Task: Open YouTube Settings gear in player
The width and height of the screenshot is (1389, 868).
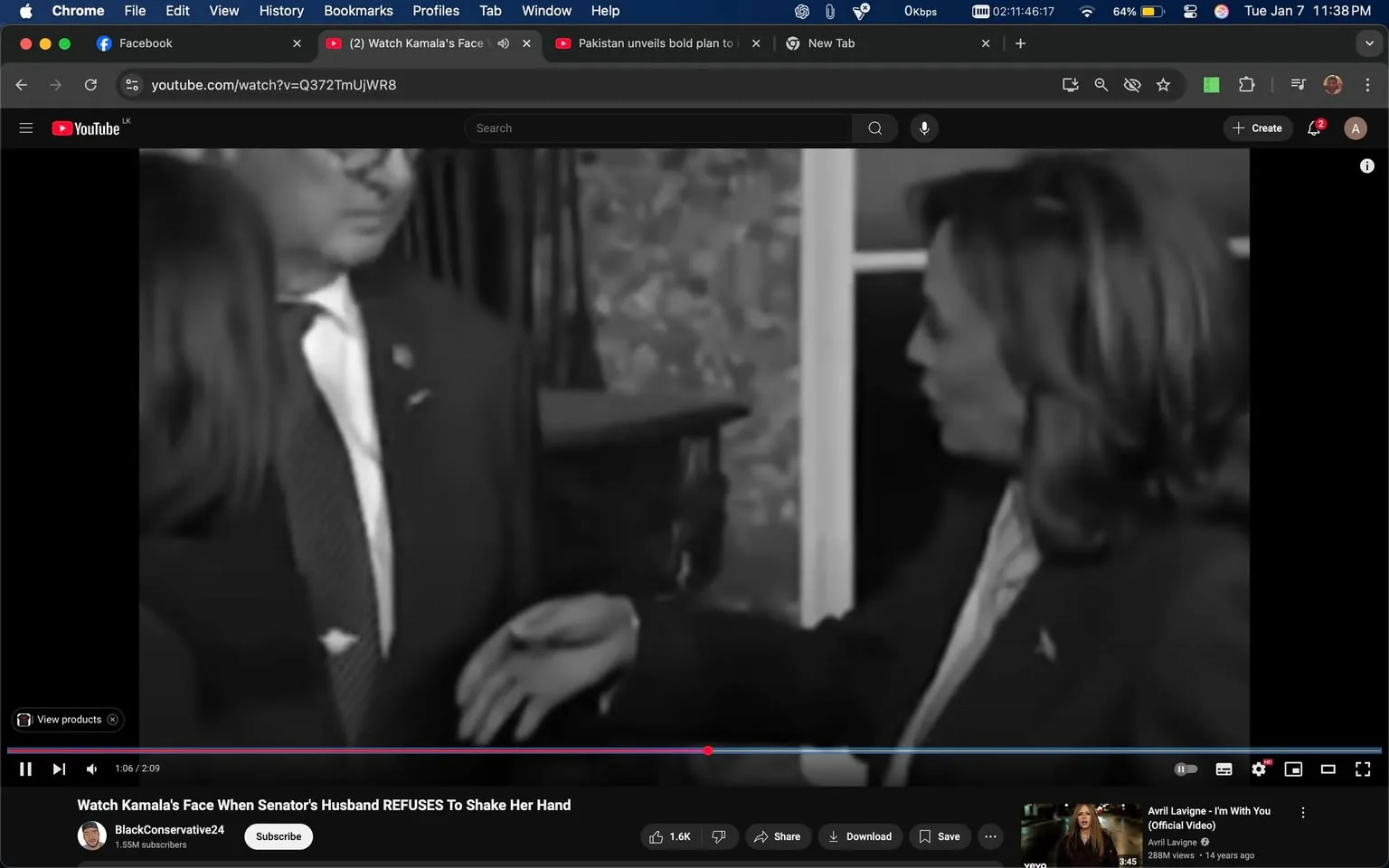Action: click(x=1259, y=769)
